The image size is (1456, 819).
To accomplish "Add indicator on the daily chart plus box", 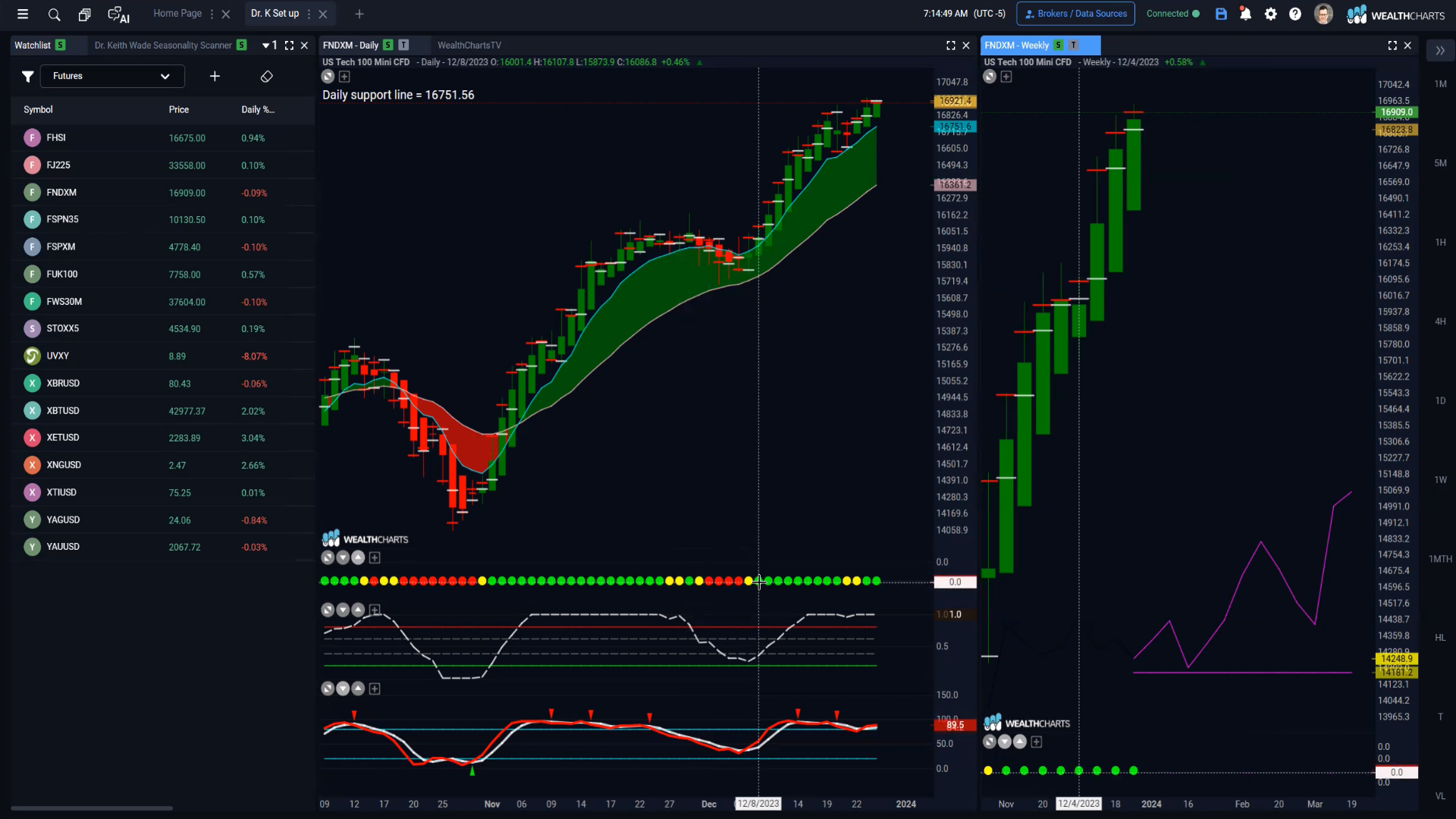I will pyautogui.click(x=344, y=77).
